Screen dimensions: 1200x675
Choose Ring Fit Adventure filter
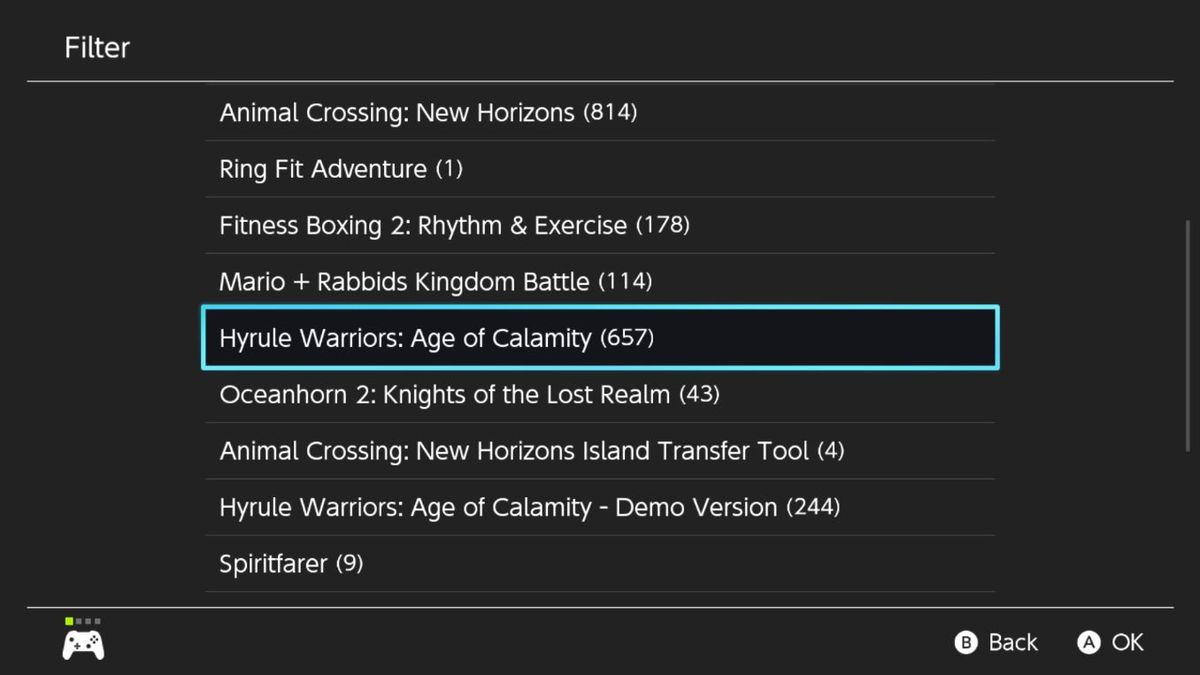coord(341,169)
